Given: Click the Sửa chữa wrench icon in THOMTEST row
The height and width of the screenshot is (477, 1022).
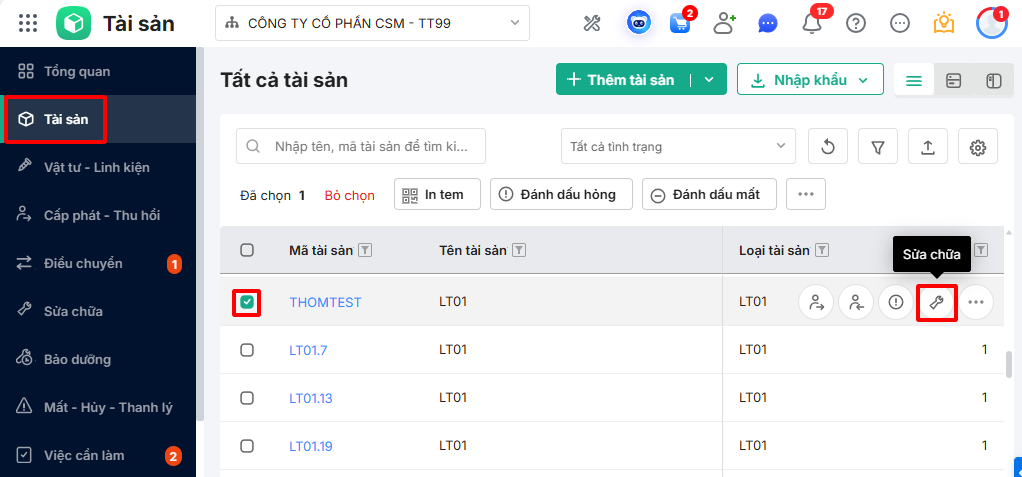Looking at the screenshot, I should click(x=936, y=302).
